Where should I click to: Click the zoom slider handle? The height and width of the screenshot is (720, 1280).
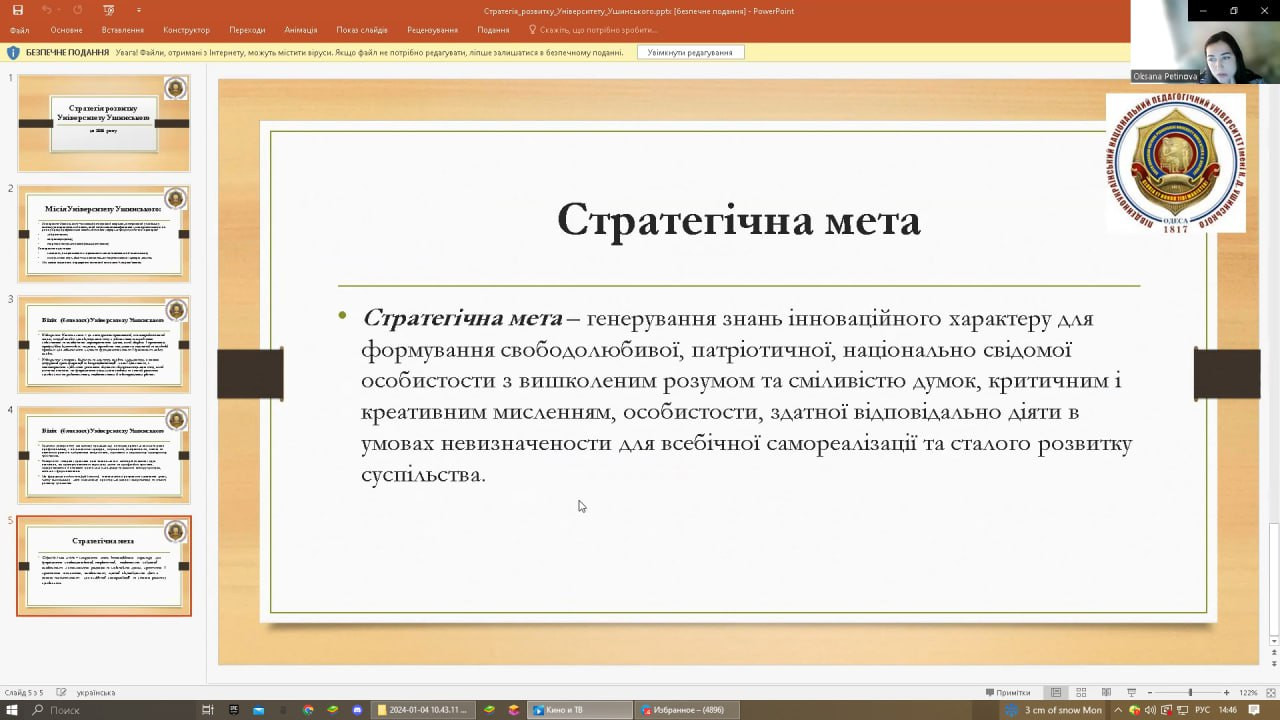pyautogui.click(x=1190, y=692)
